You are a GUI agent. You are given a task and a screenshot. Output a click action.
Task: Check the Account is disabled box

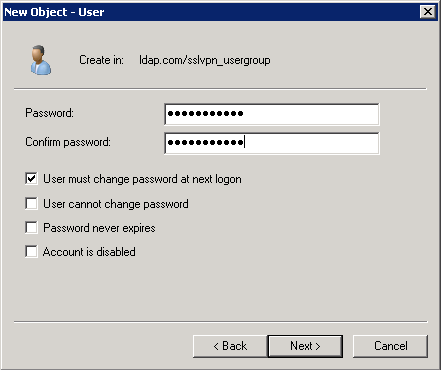[31, 252]
